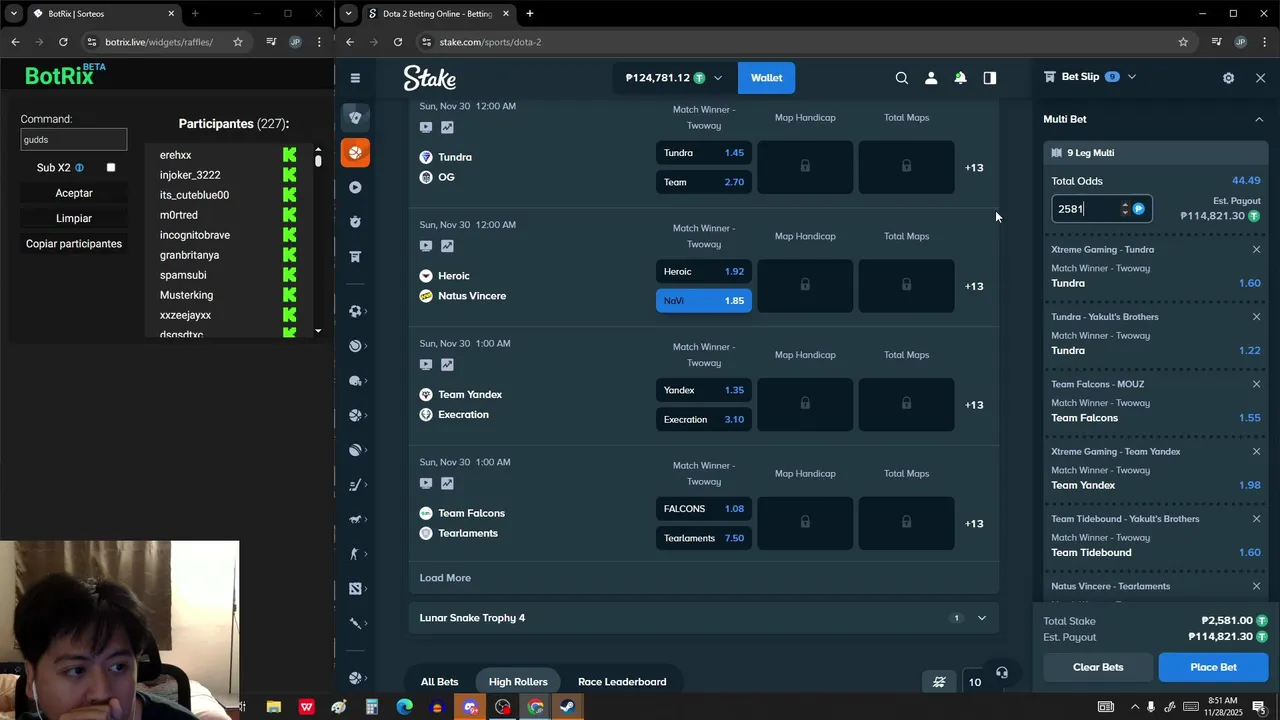
Task: Expand +13 markets for Team Yandex vs Execration
Action: 974,405
